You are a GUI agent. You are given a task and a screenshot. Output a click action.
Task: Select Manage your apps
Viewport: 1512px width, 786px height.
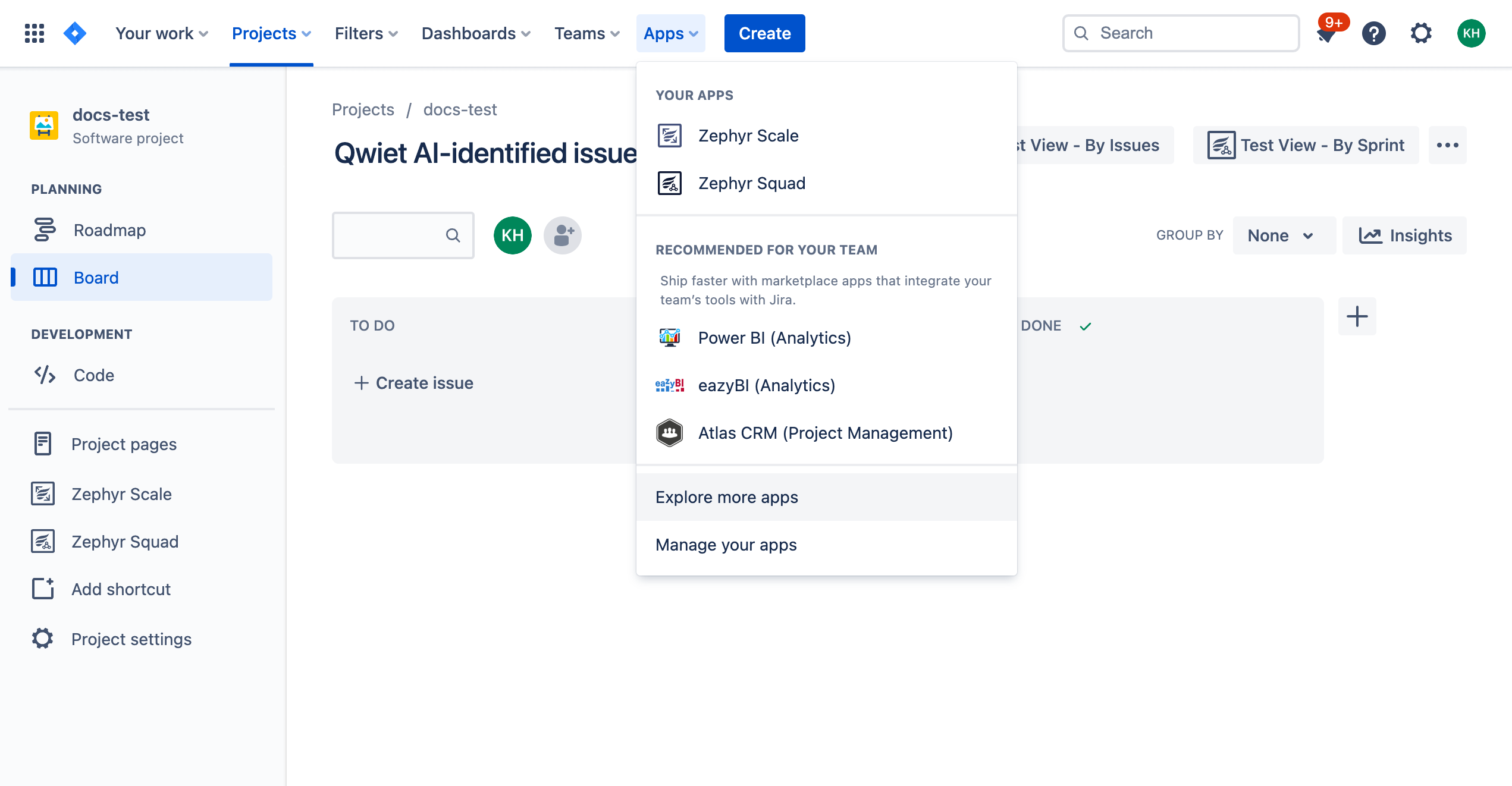point(827,545)
